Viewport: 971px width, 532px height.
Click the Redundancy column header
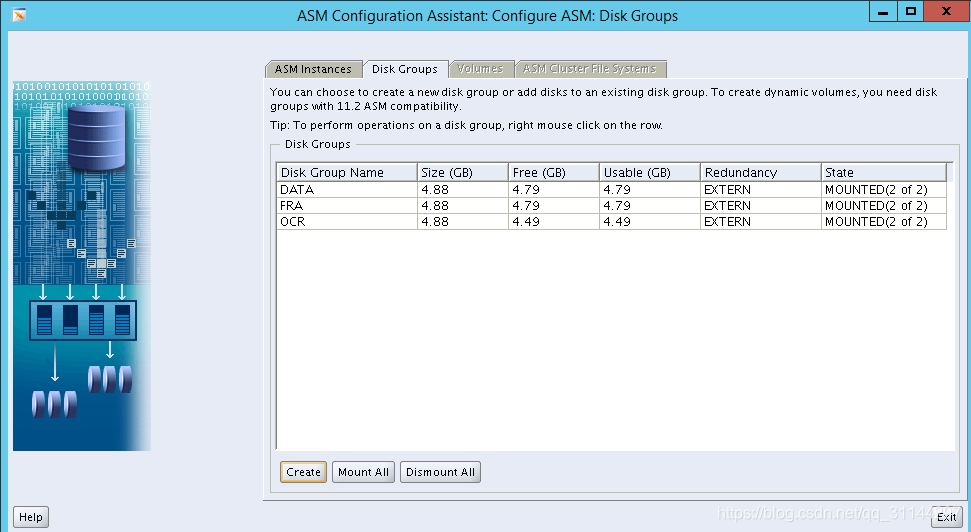[760, 172]
